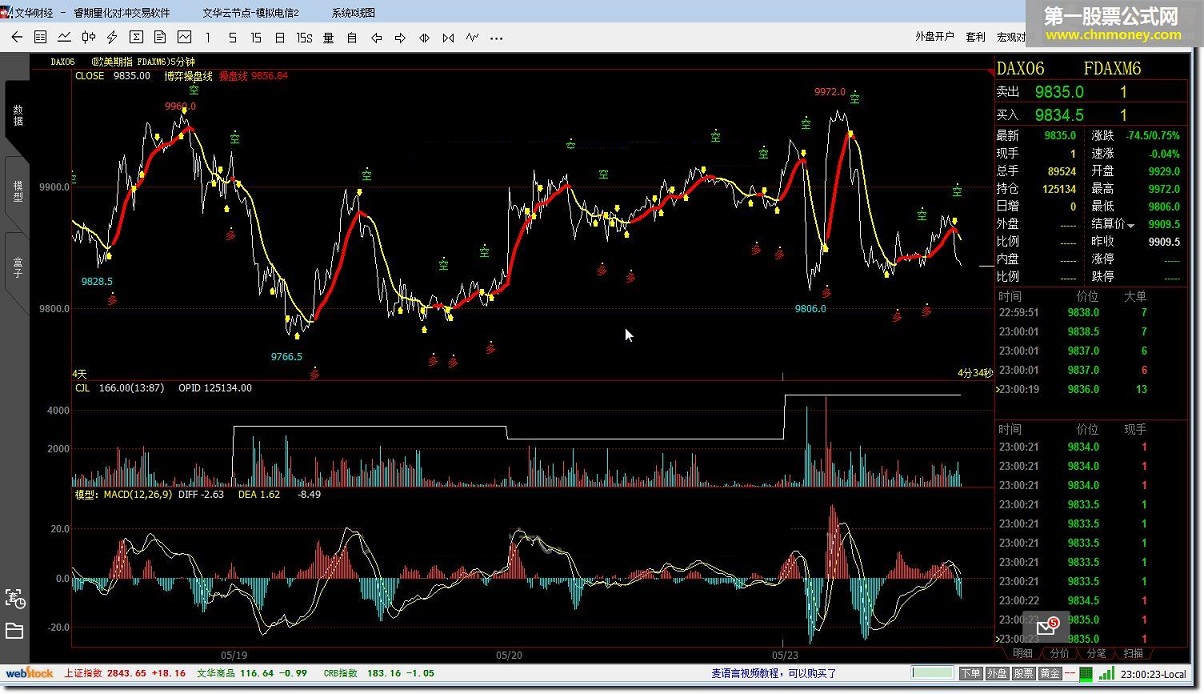
Task: Open the more options ellipsis
Action: [496, 38]
